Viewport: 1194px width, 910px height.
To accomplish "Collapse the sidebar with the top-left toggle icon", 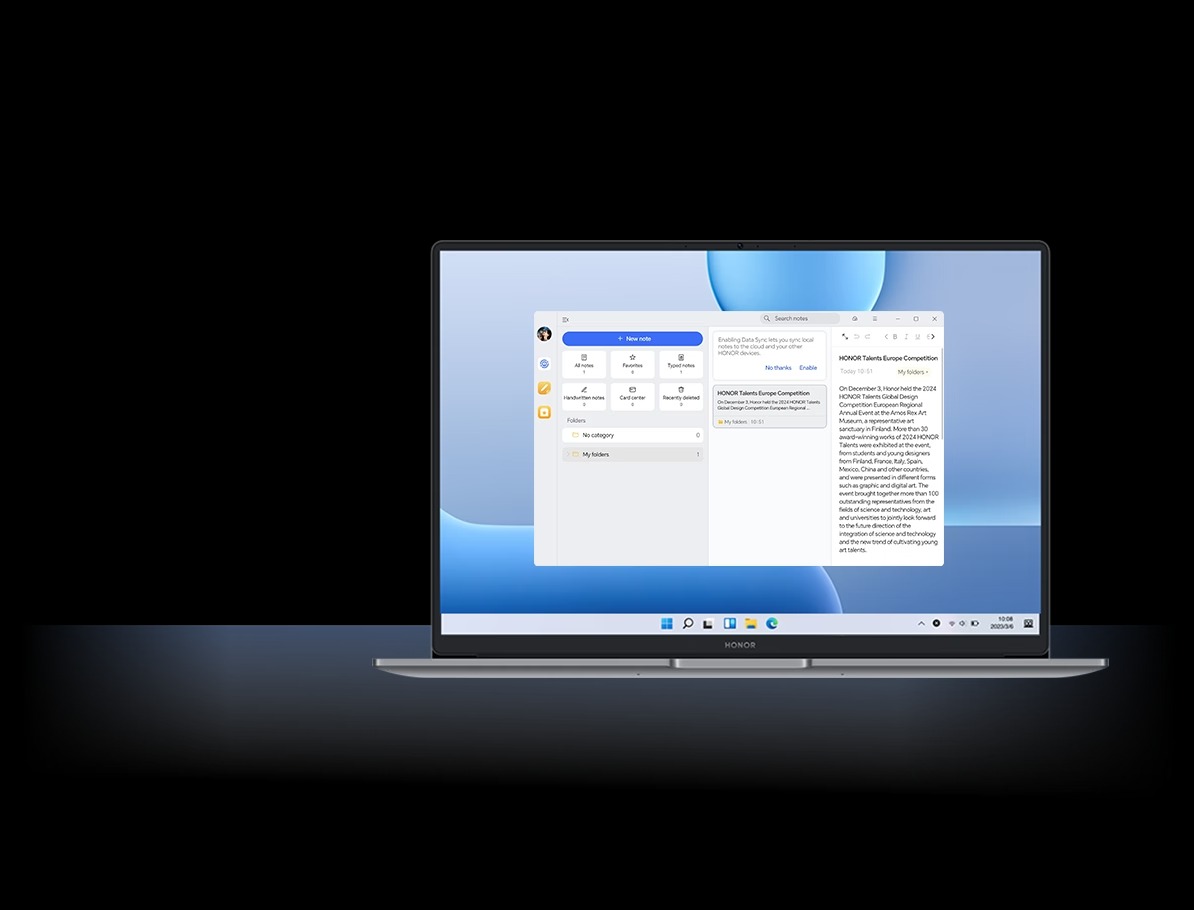I will click(565, 320).
